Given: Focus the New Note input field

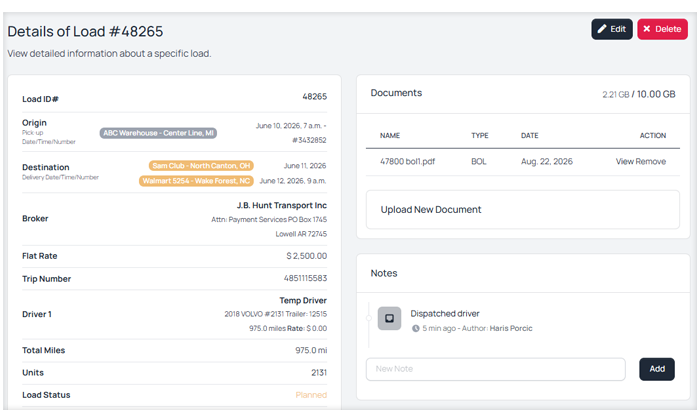Looking at the screenshot, I should pyautogui.click(x=496, y=369).
